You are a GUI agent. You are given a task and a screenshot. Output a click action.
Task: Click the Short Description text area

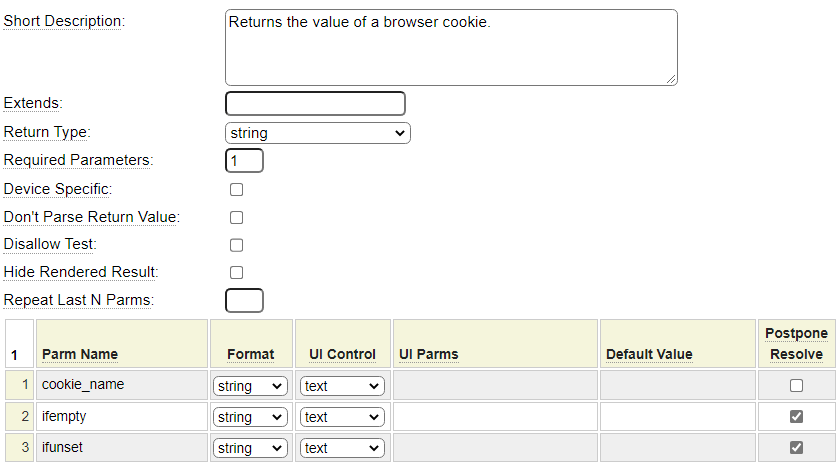[x=451, y=47]
